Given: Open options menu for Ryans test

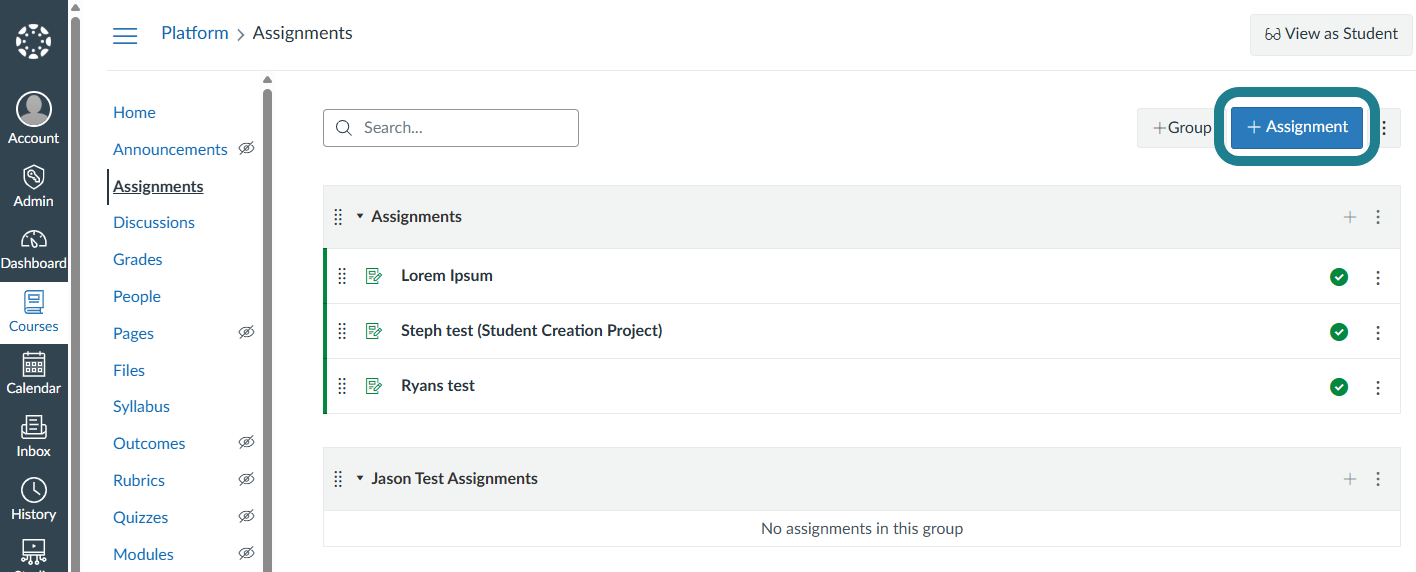Looking at the screenshot, I should pos(1378,387).
